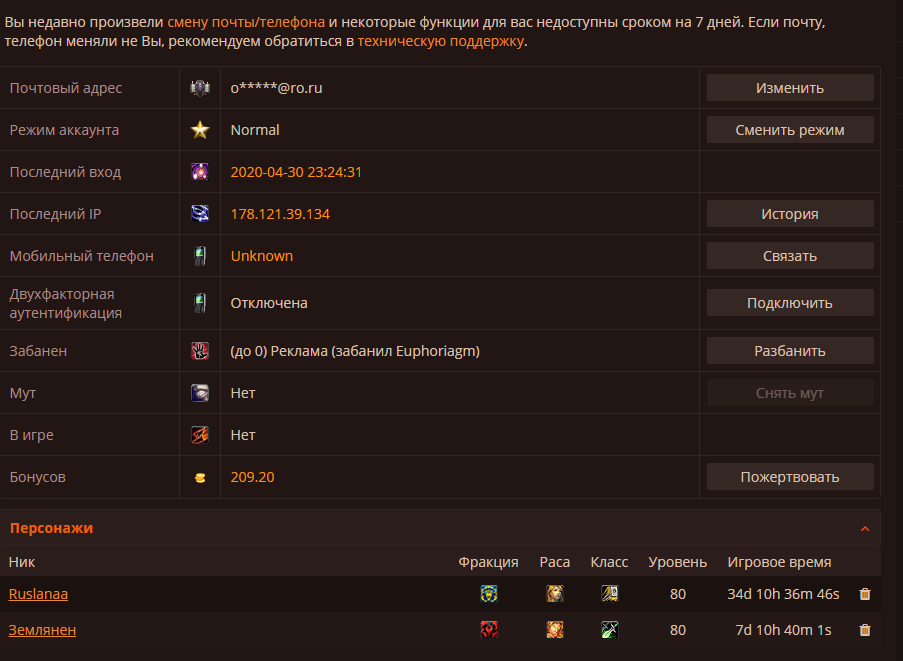This screenshot has height=661, width=903.
Task: Collapse the Персонажи section chevron
Action: pyautogui.click(x=865, y=529)
